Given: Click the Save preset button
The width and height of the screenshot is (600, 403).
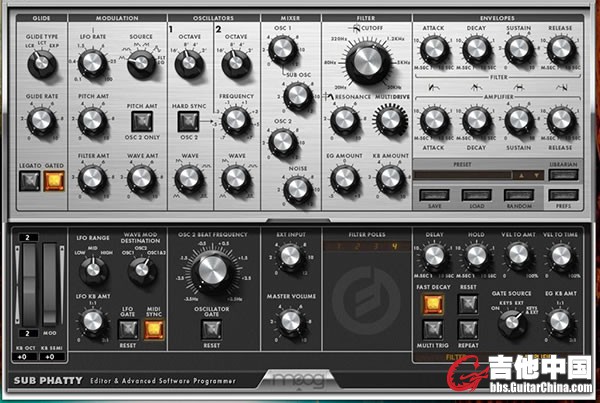Looking at the screenshot, I should pos(434,195).
